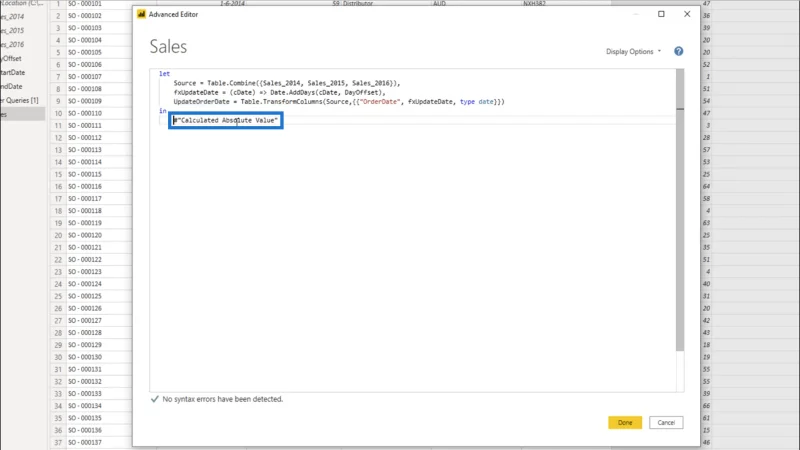Open the Advanced Editor help icon
The width and height of the screenshot is (800, 450).
[x=678, y=51]
